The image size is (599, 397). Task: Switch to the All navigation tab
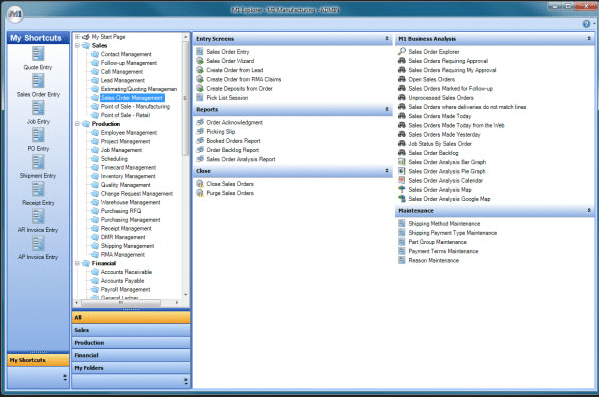[x=131, y=318]
